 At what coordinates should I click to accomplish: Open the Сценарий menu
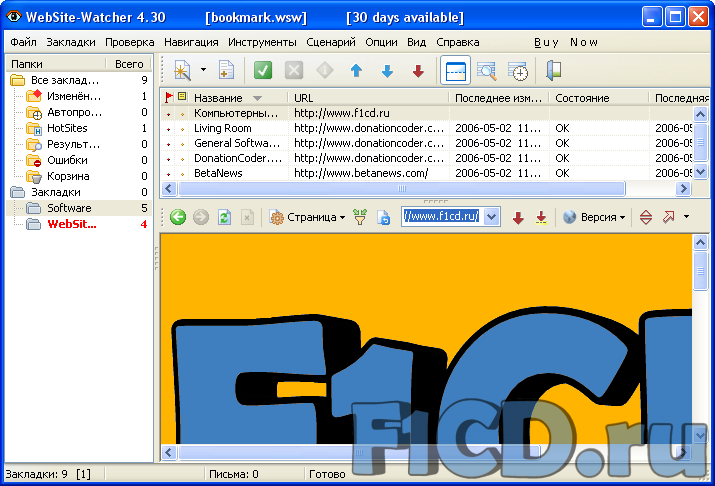[x=331, y=42]
